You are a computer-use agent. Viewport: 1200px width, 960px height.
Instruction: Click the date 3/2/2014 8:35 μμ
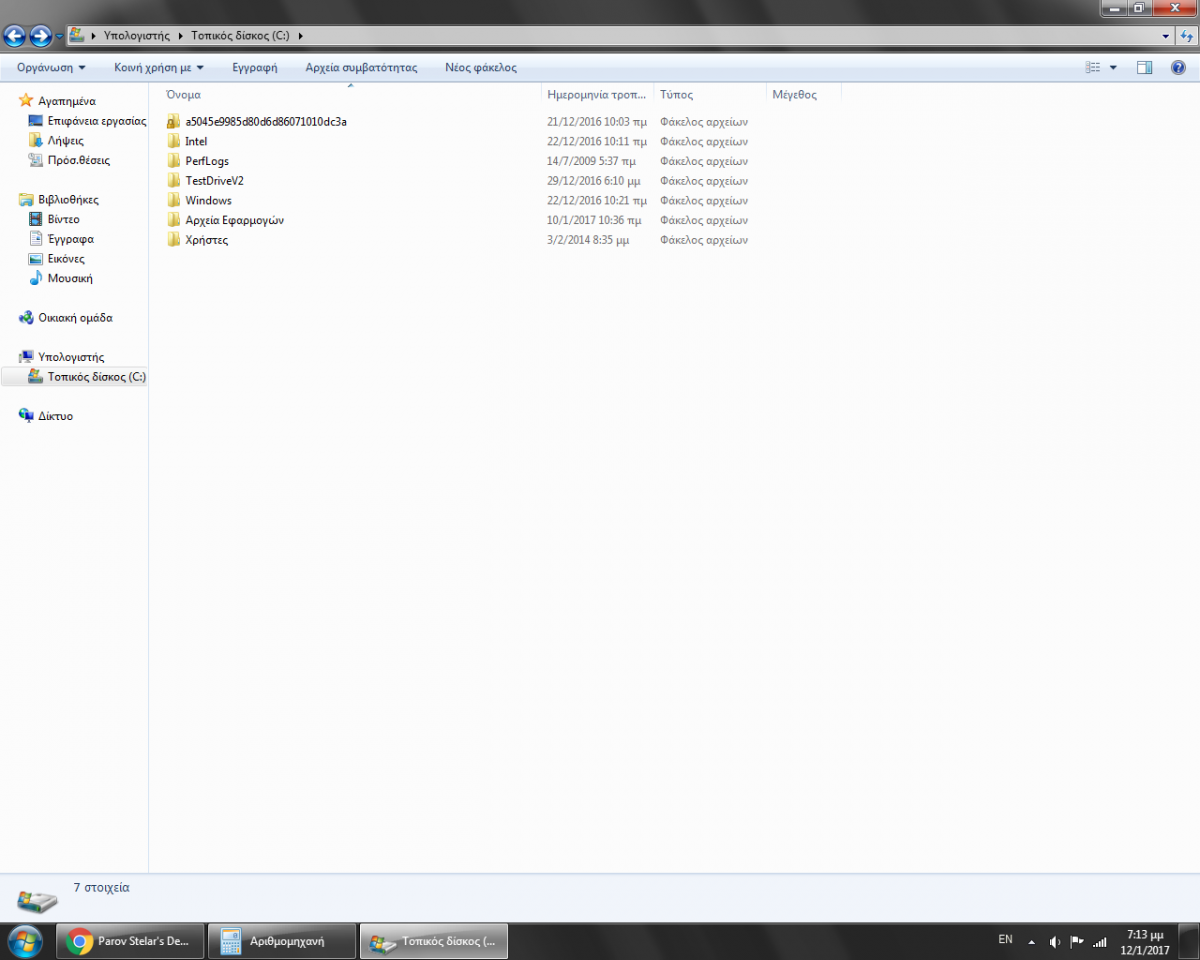588,240
